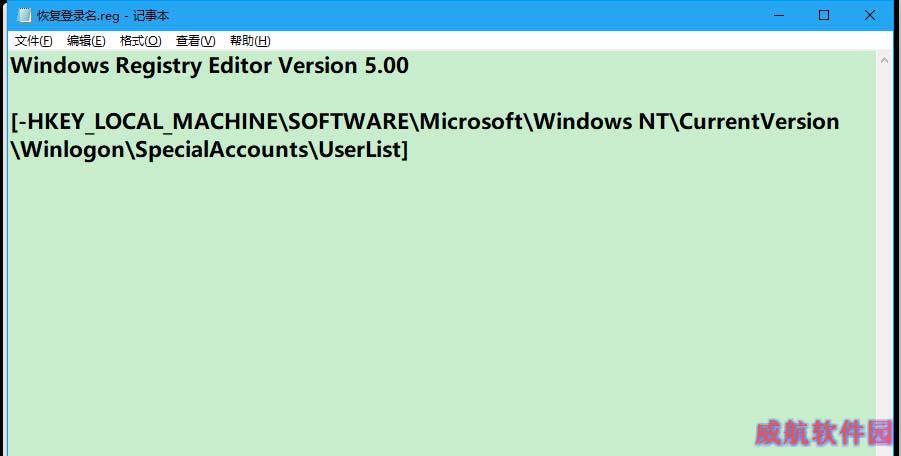
Task: Close the 恢复登录名.reg Notepad window
Action: tap(870, 16)
